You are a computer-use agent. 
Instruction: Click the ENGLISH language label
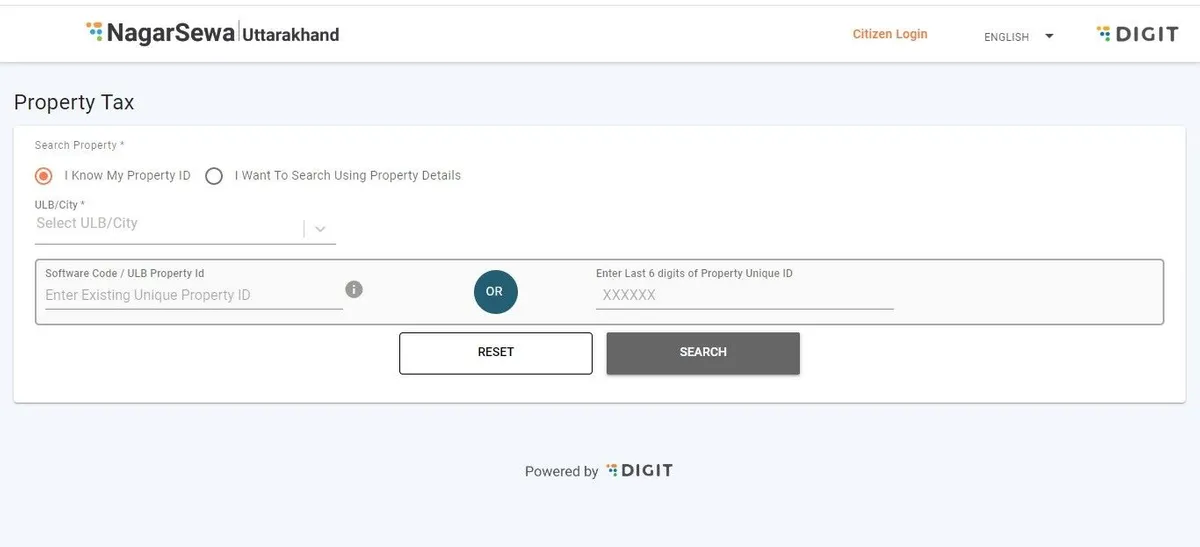tap(1006, 37)
